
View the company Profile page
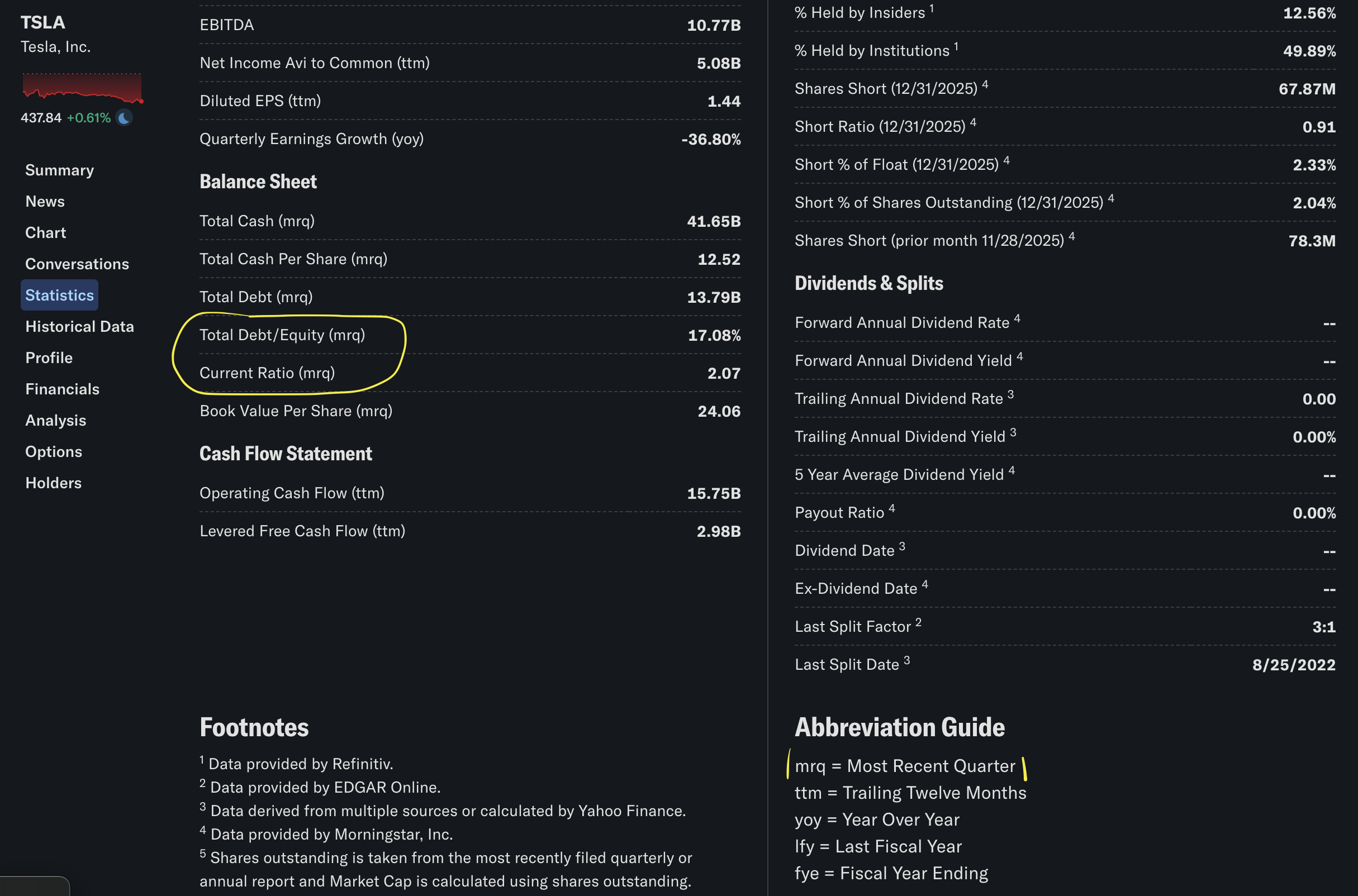tap(49, 358)
